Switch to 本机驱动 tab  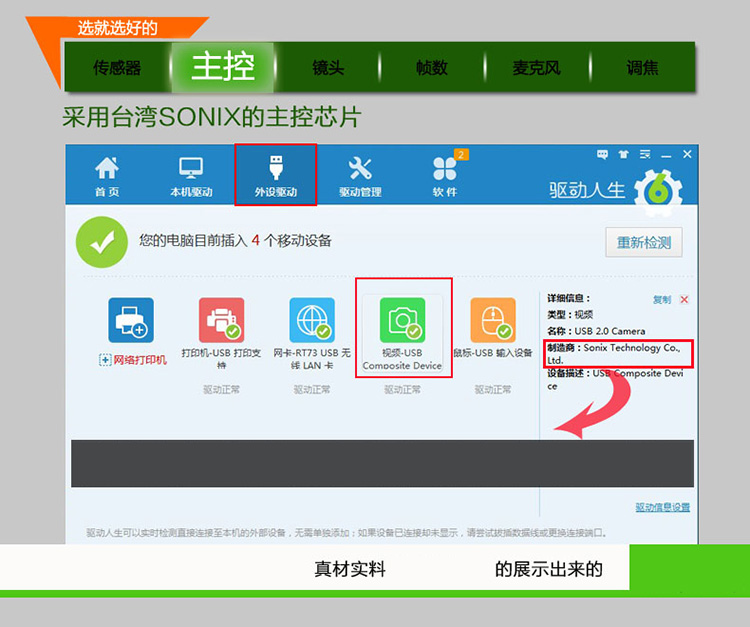point(191,176)
